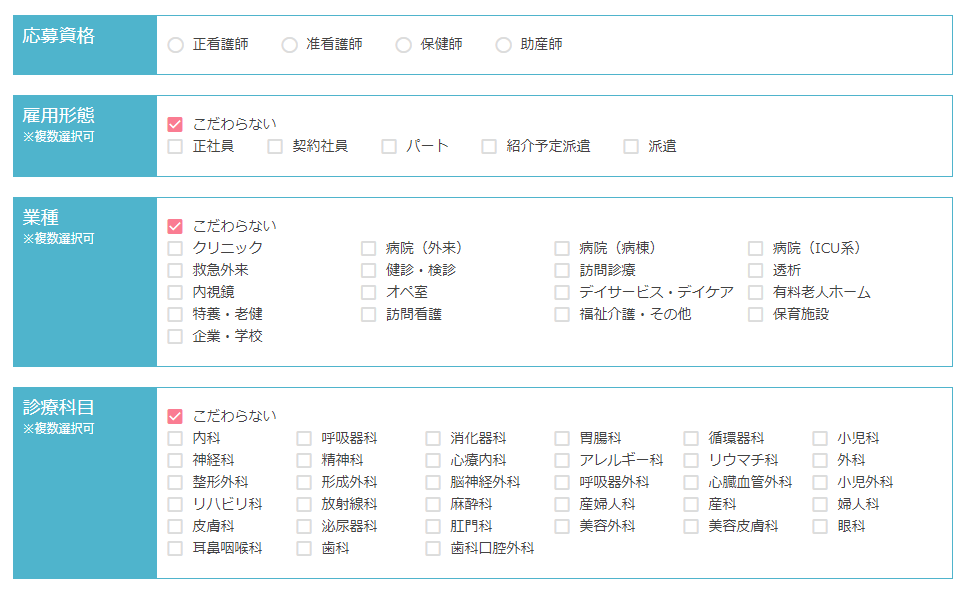Enable the 心臓血管外科 checkbox
967x589 pixels.
(x=691, y=483)
